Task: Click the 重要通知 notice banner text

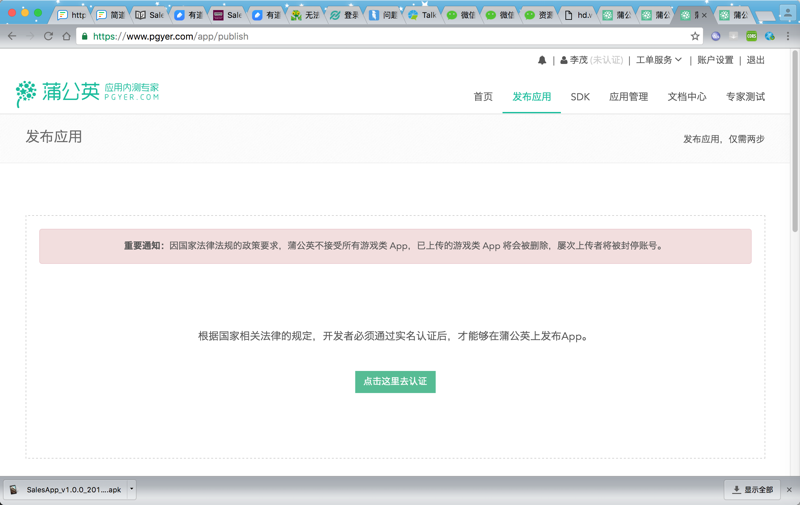Action: 395,246
